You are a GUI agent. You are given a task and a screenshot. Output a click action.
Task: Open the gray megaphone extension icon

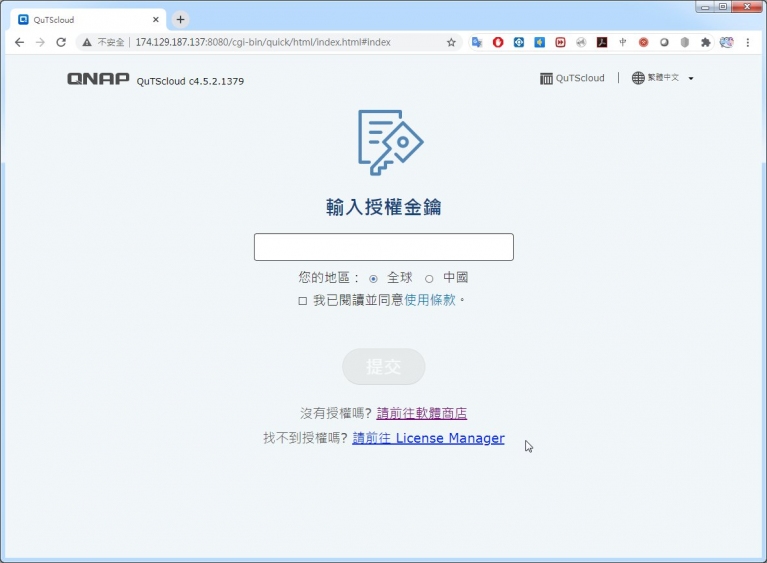[x=581, y=43]
